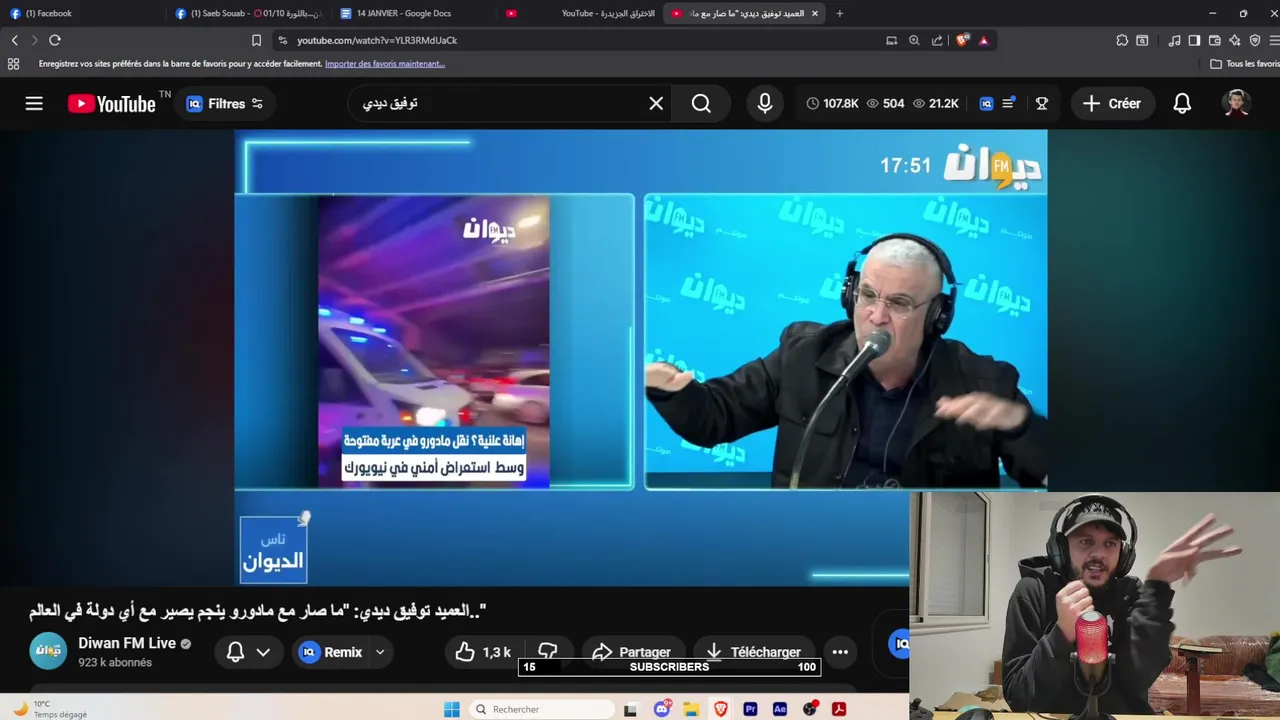
Task: Click the youtube.com address bar URL
Action: click(377, 40)
